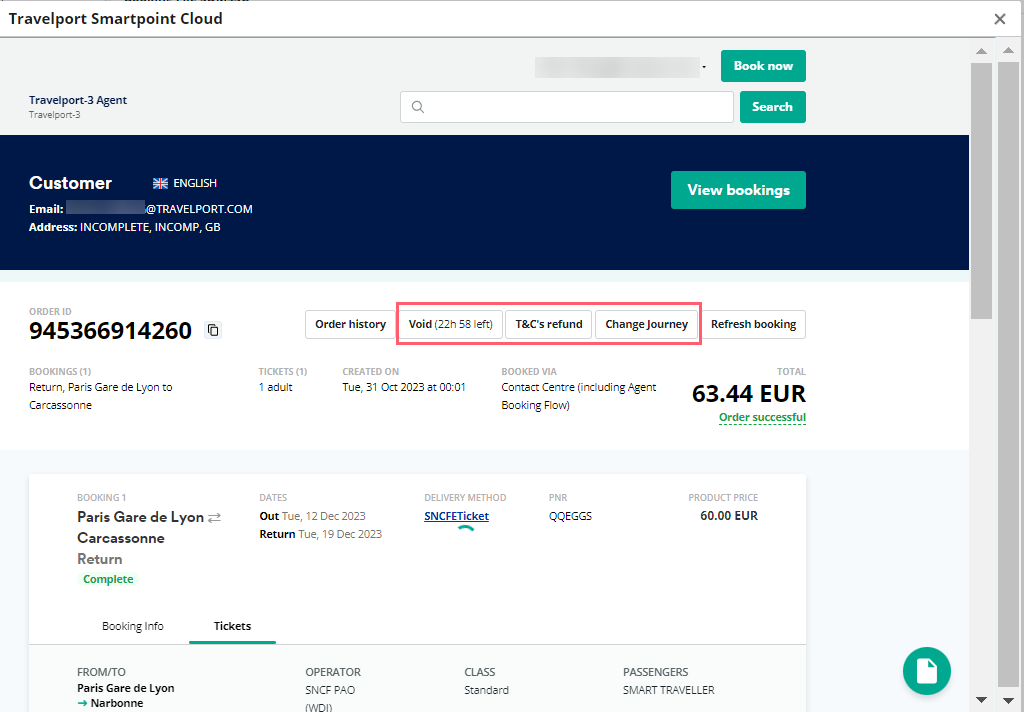Click the inner scrollbar up arrow

(981, 50)
